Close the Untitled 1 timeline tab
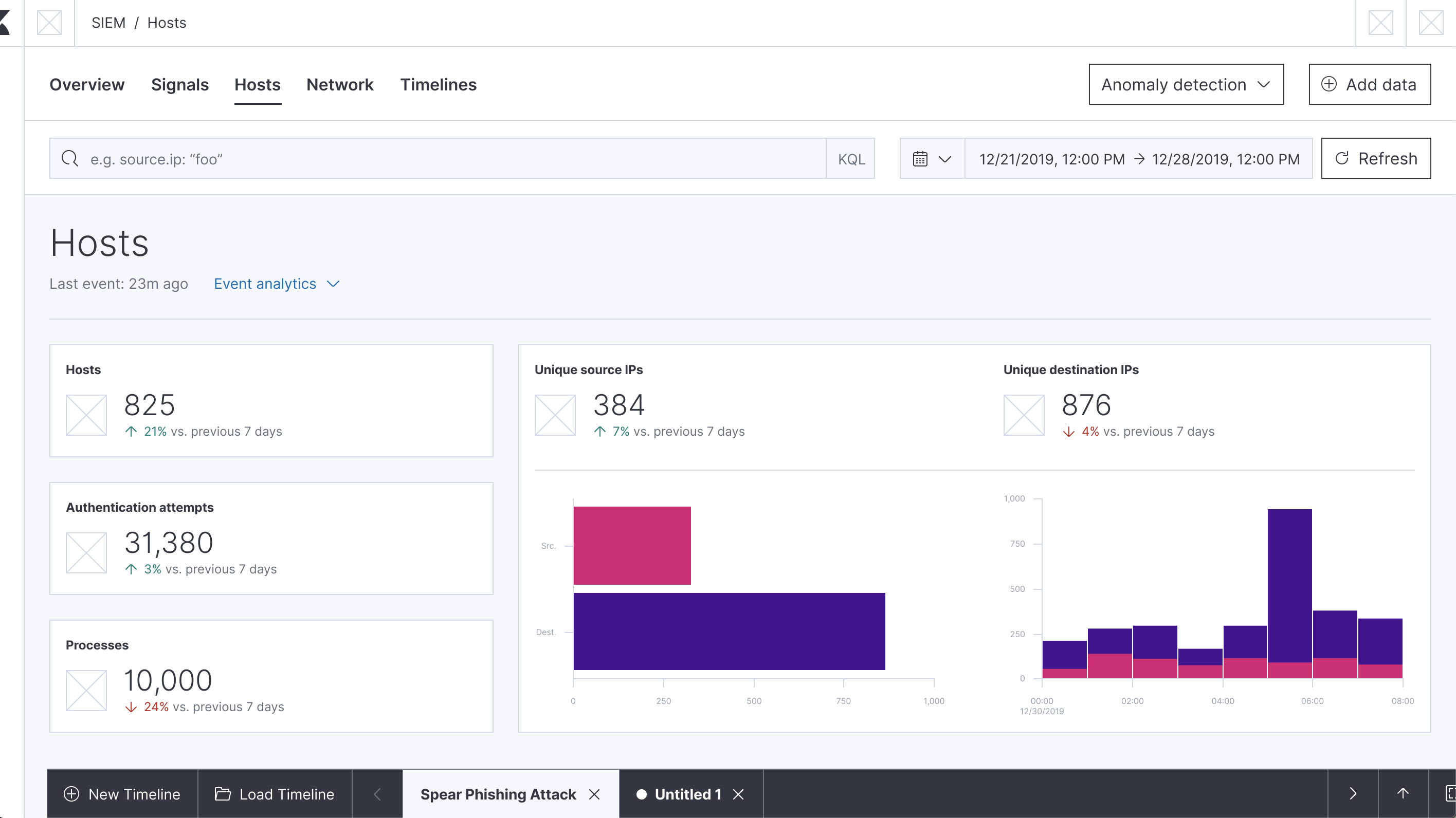This screenshot has height=818, width=1456. coord(738,794)
